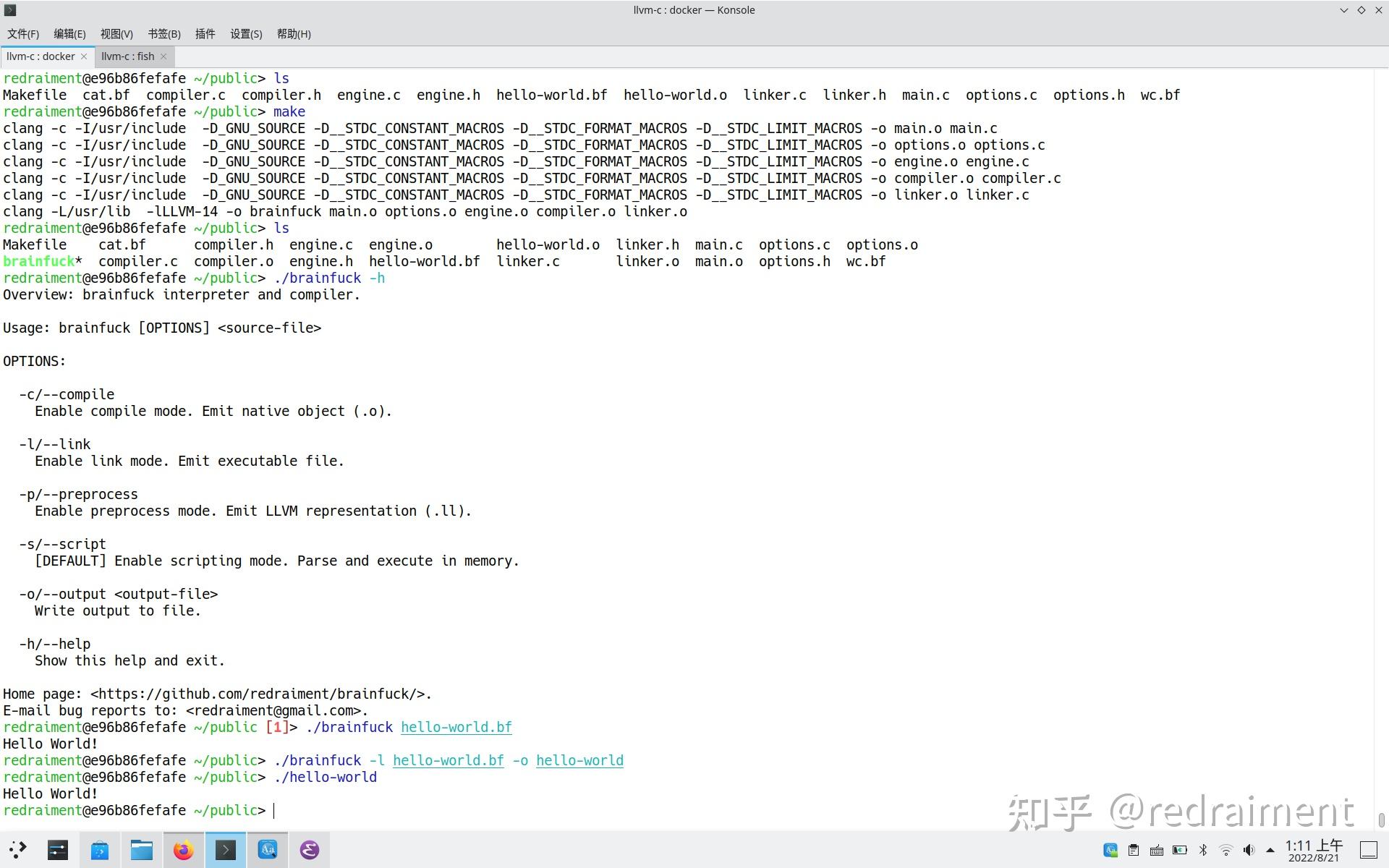Viewport: 1389px width, 868px height.
Task: Open the KDE application launcher
Action: (x=18, y=850)
